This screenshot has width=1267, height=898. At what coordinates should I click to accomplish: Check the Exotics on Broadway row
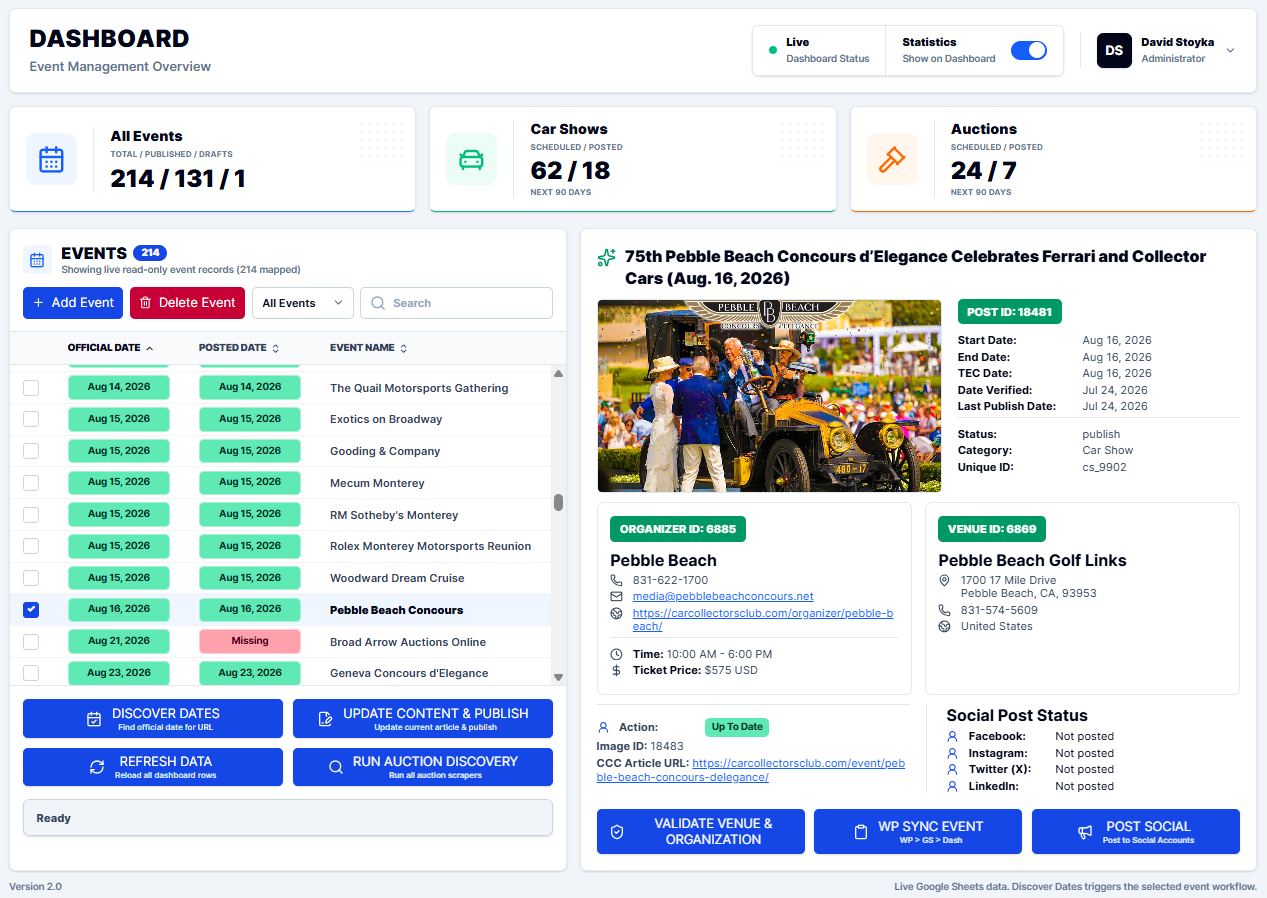(31, 419)
